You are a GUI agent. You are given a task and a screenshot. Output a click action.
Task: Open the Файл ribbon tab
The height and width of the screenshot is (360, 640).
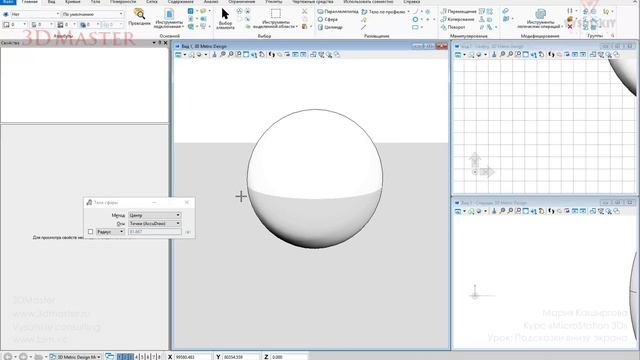click(x=8, y=2)
